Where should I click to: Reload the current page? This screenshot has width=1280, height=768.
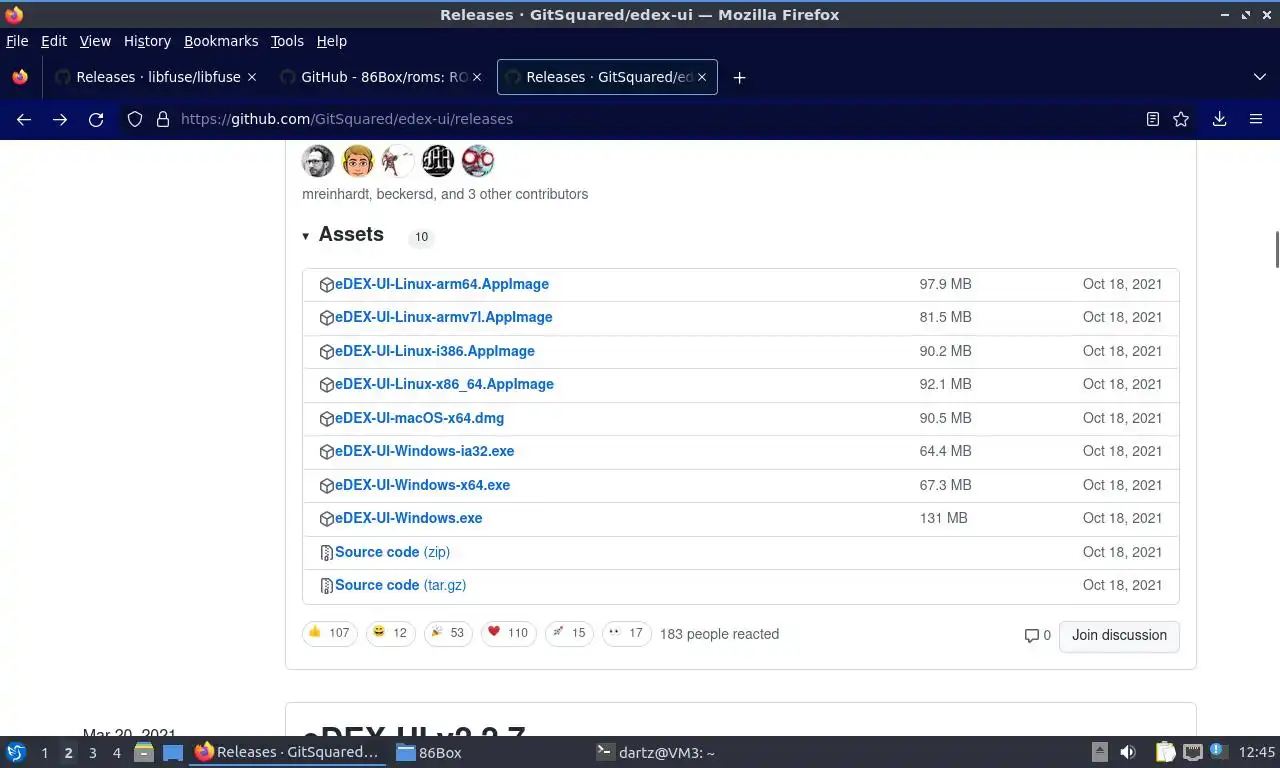click(96, 119)
